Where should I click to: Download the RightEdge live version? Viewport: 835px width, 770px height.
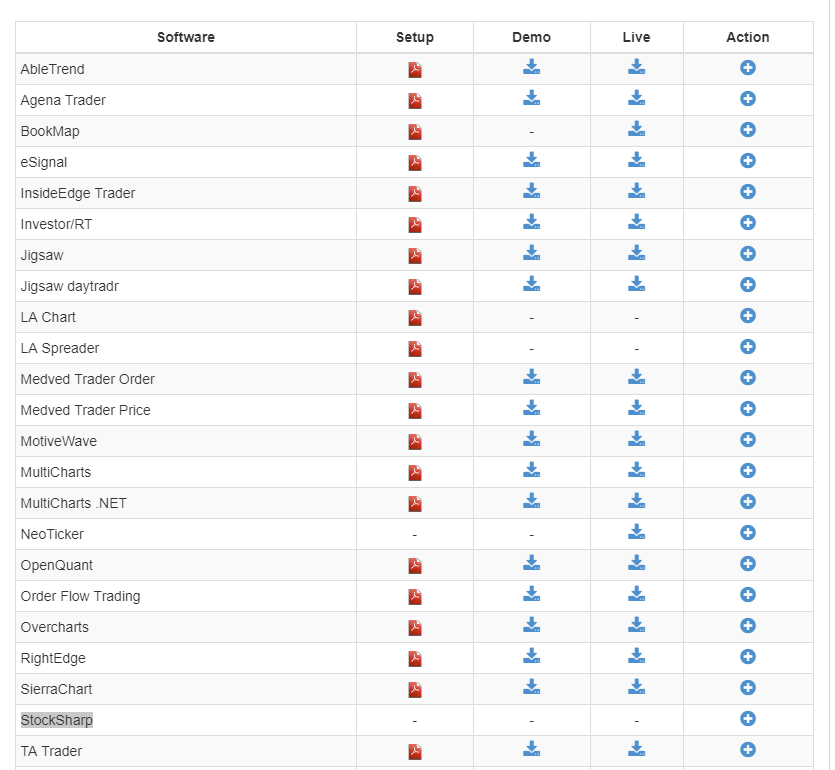[636, 657]
